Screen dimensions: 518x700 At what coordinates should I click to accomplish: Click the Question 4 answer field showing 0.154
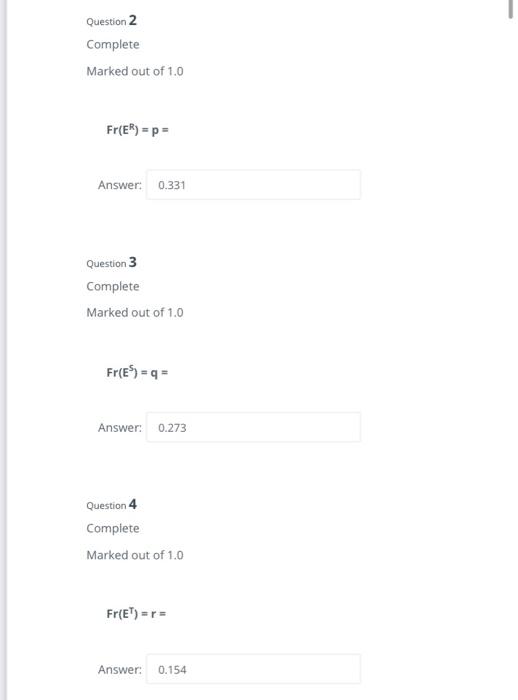coord(253,669)
